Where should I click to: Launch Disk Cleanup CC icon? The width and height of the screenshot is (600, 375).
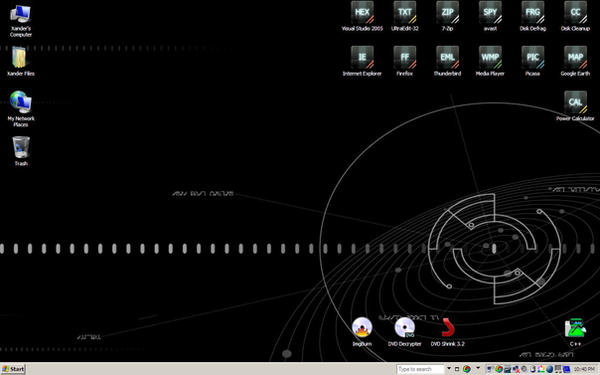pyautogui.click(x=575, y=16)
